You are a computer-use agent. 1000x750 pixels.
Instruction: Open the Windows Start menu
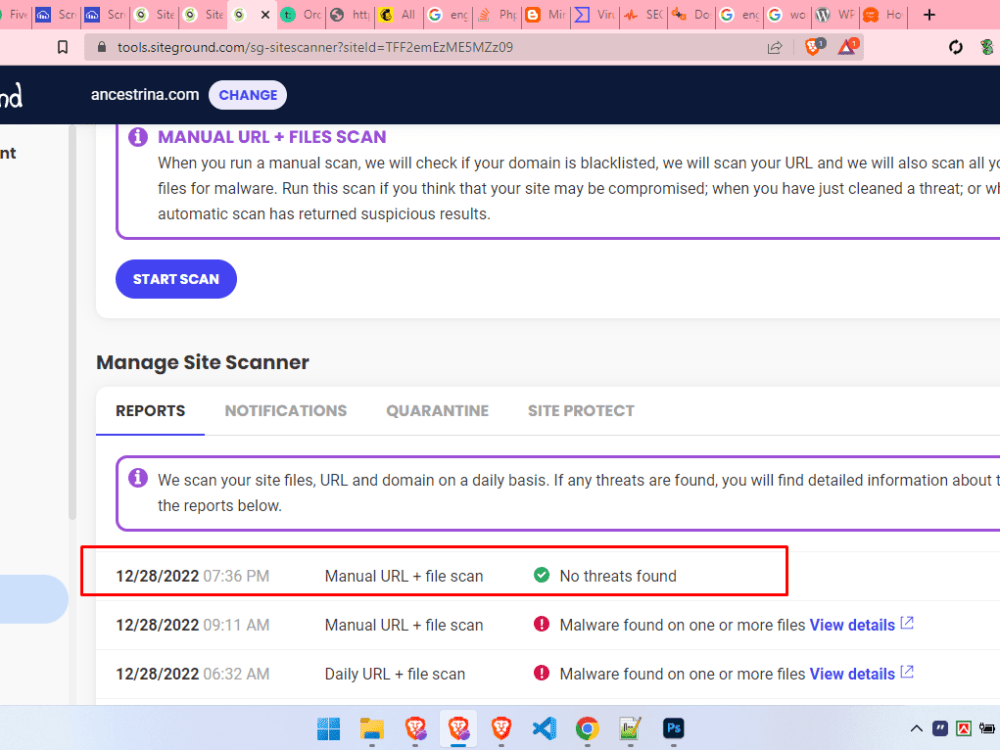pyautogui.click(x=329, y=728)
